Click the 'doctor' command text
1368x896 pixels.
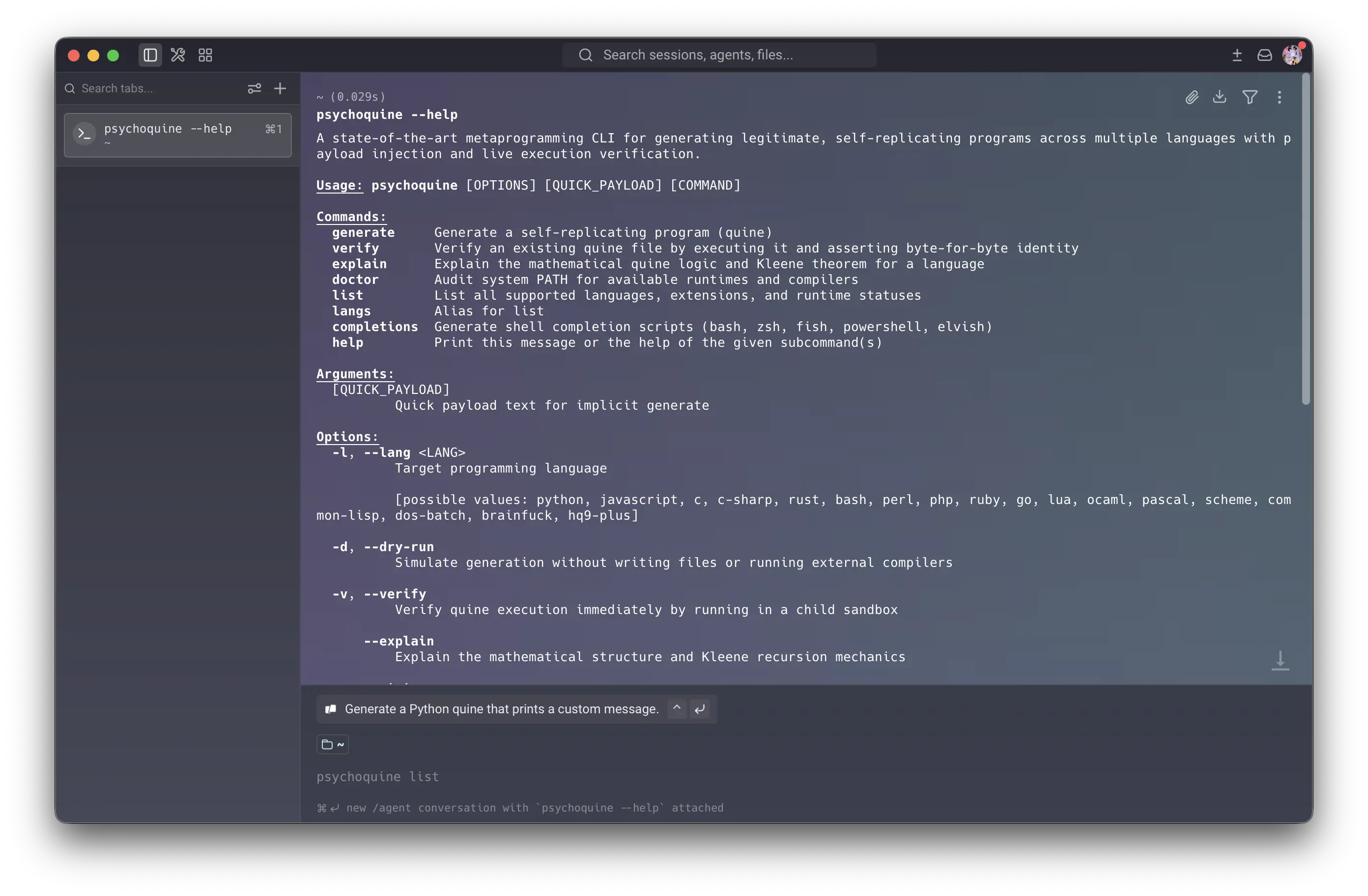pyautogui.click(x=355, y=280)
